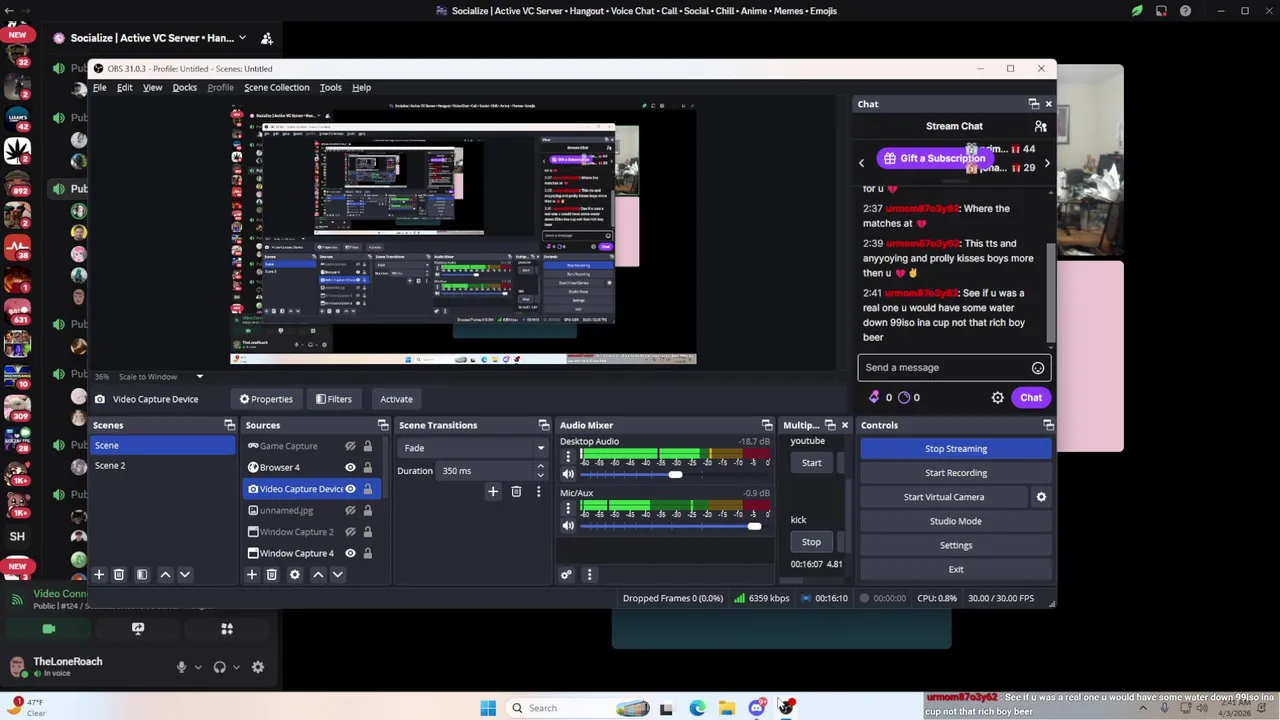The height and width of the screenshot is (720, 1280).
Task: Hide the Browser 4 source
Action: [x=350, y=468]
